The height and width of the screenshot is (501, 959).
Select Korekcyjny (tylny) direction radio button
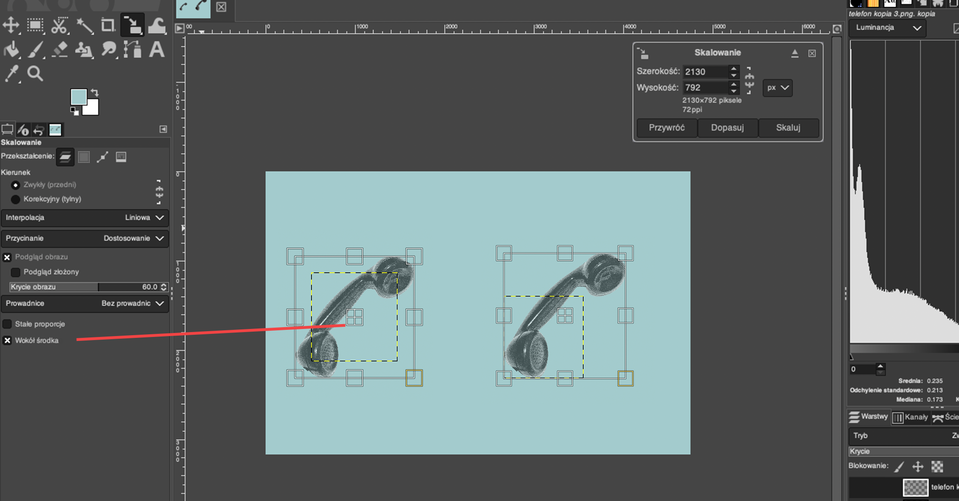pos(15,199)
